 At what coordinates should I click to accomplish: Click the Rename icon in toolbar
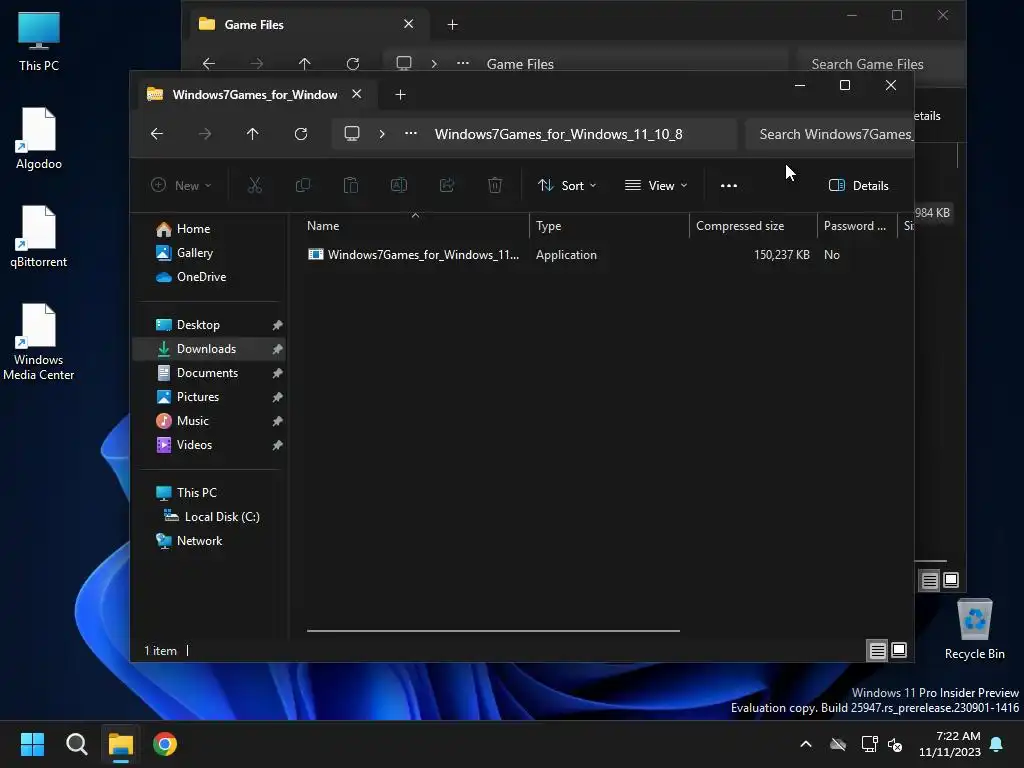coord(399,185)
